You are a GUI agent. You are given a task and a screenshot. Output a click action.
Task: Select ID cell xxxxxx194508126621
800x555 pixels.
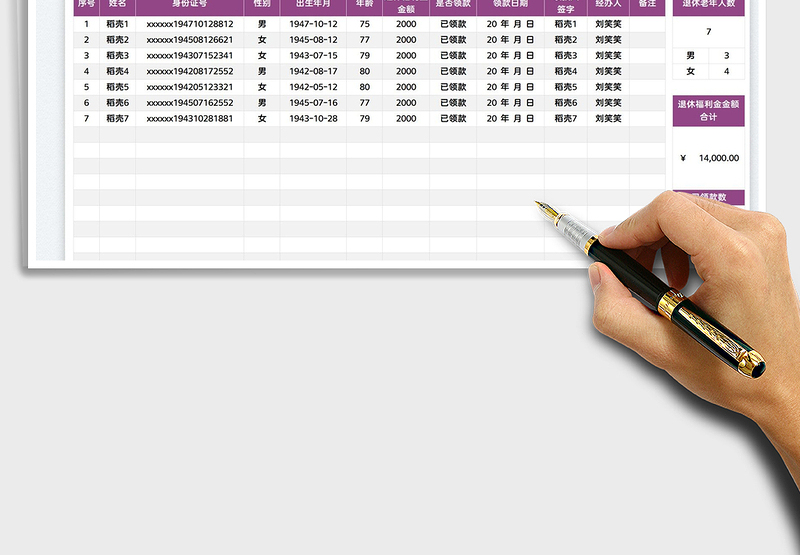189,40
